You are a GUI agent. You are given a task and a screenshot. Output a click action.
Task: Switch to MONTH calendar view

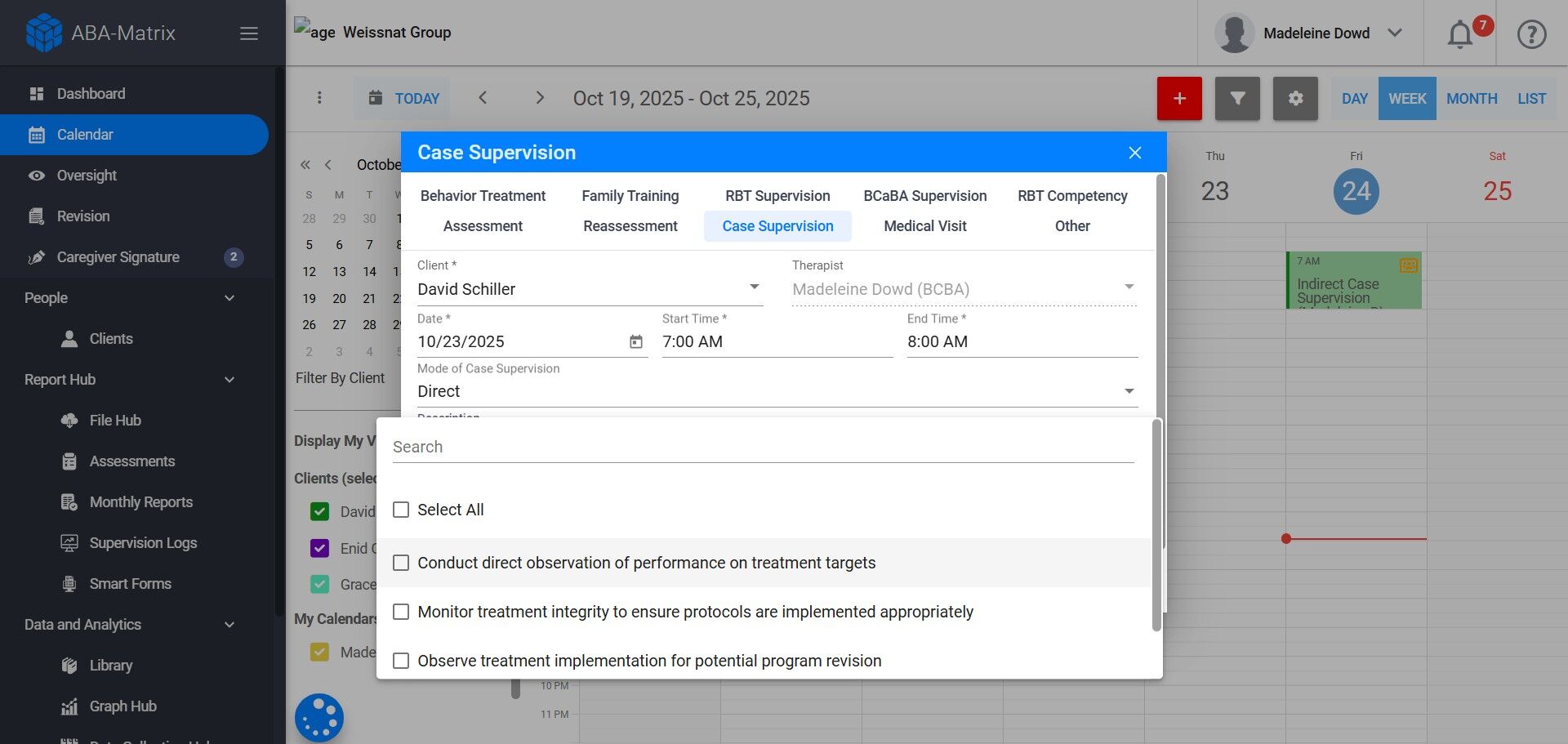(1472, 99)
